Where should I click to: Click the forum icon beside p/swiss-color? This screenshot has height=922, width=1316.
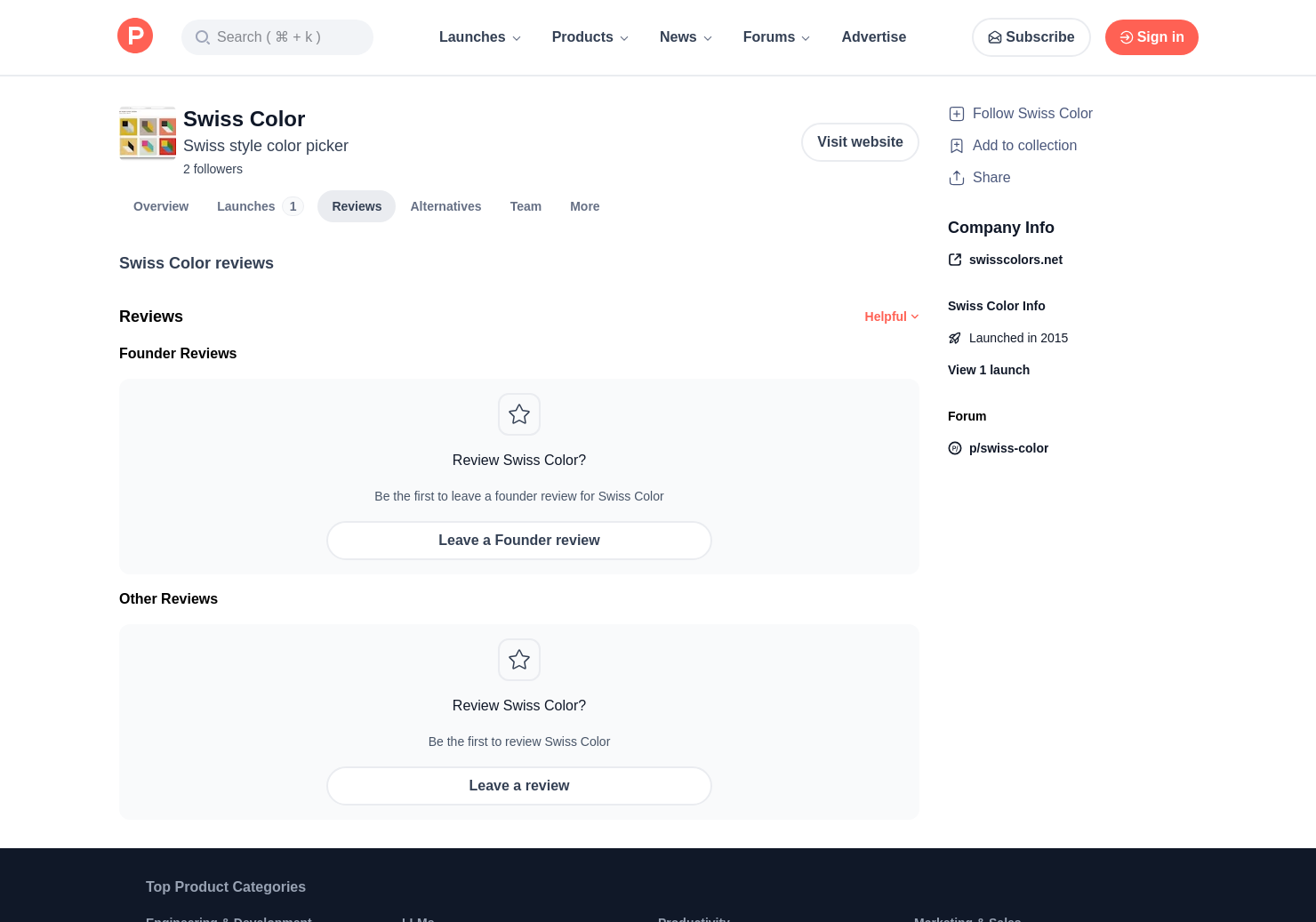pos(955,448)
